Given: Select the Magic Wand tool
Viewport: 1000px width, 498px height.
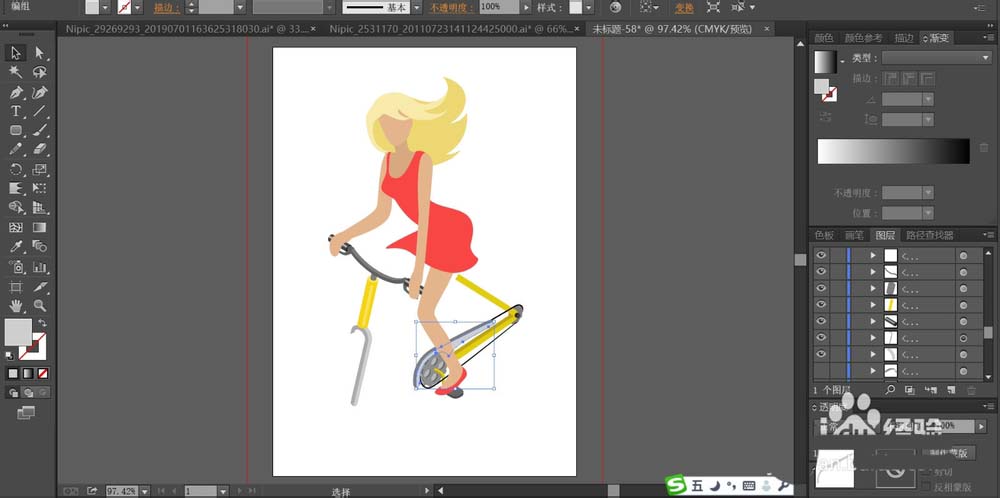Looking at the screenshot, I should click(x=16, y=72).
